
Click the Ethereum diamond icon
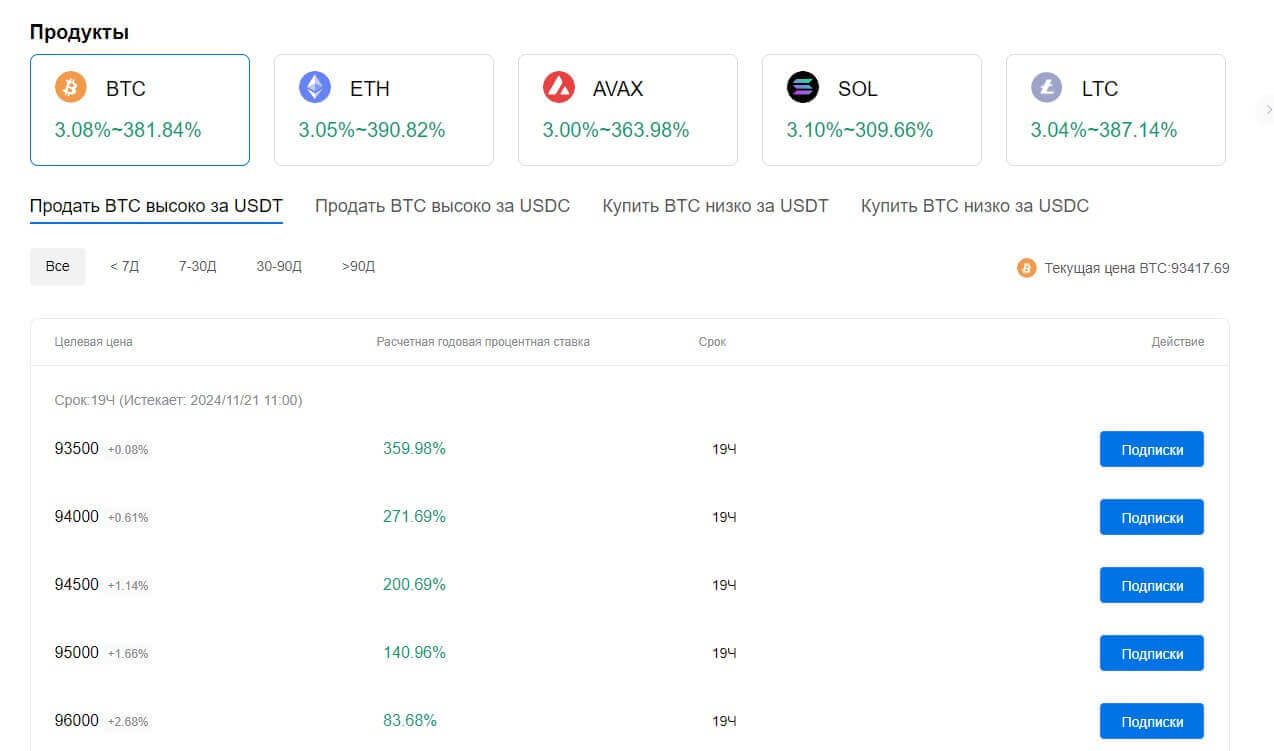(315, 88)
